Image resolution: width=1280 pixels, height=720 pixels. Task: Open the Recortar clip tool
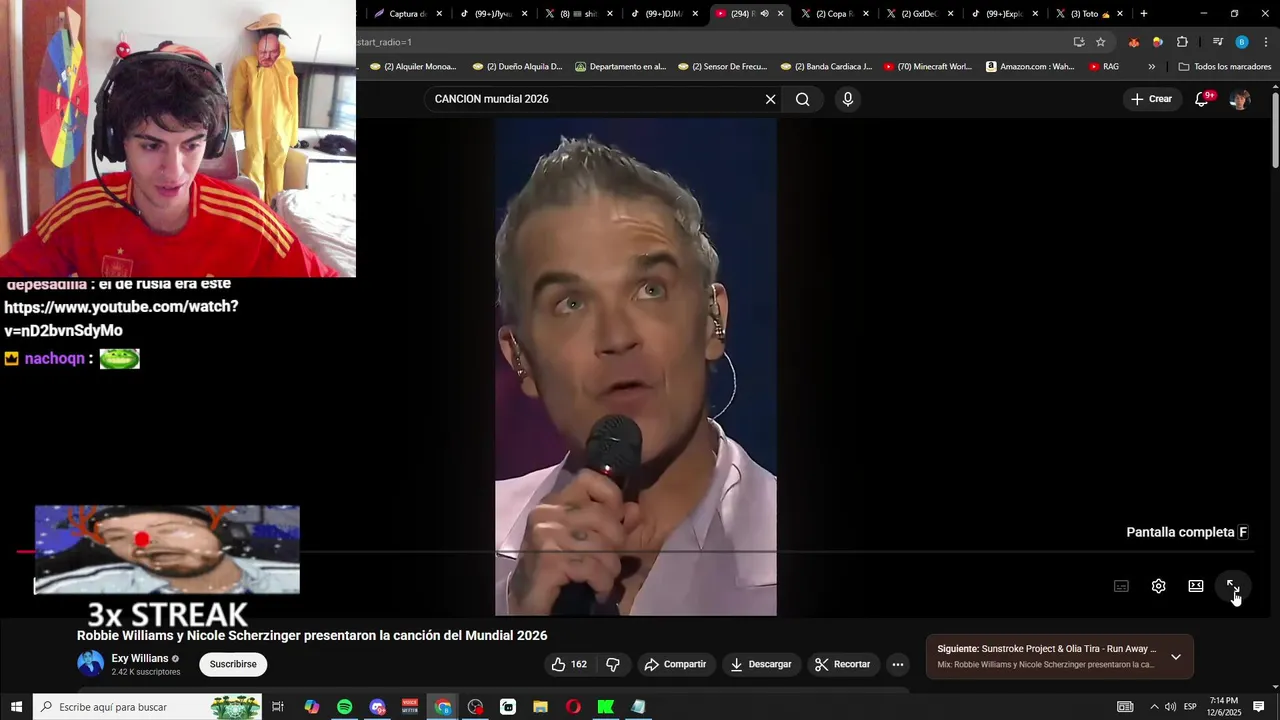[x=842, y=664]
